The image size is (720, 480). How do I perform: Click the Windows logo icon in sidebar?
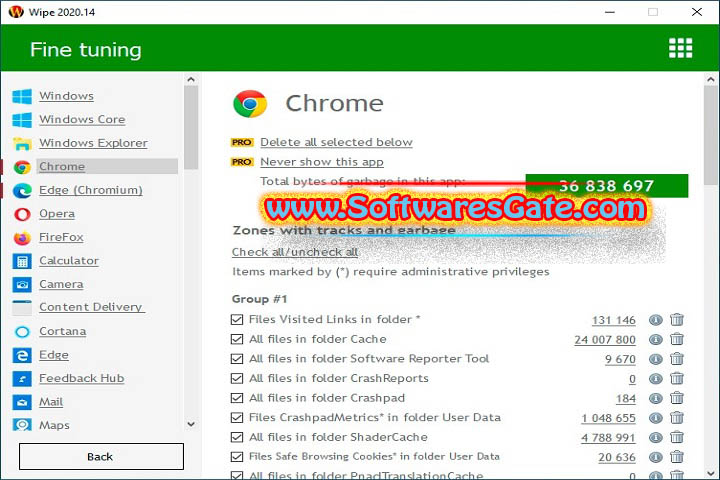(x=22, y=96)
